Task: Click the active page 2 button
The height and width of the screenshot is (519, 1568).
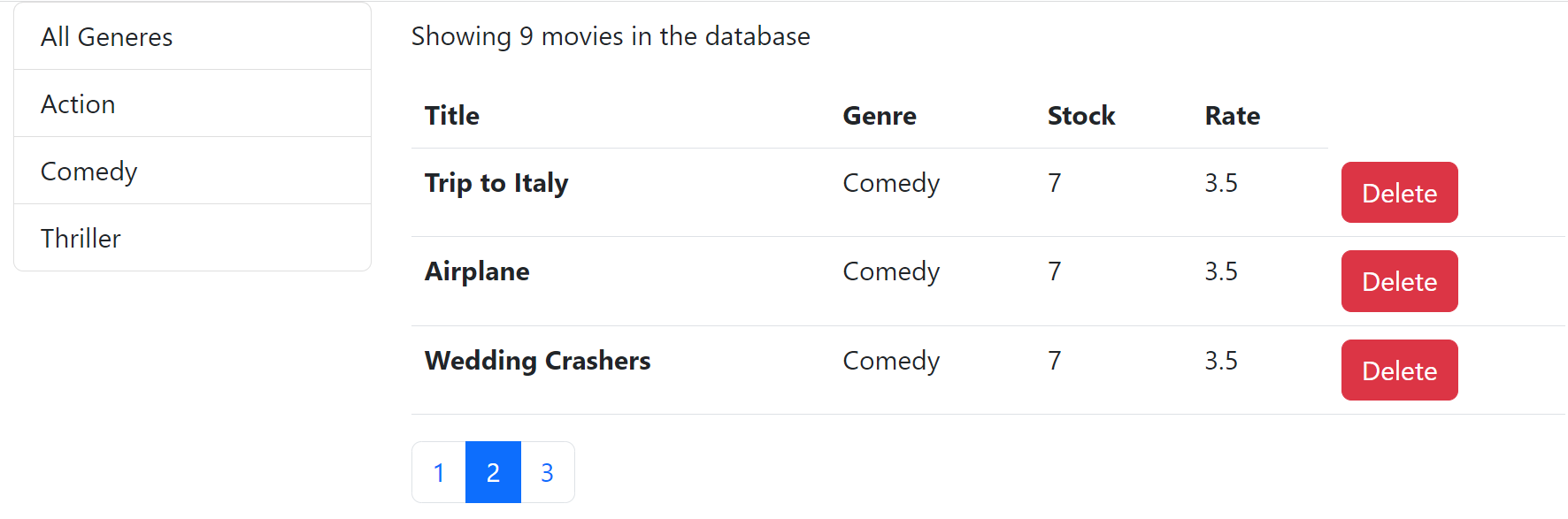Action: pos(493,473)
